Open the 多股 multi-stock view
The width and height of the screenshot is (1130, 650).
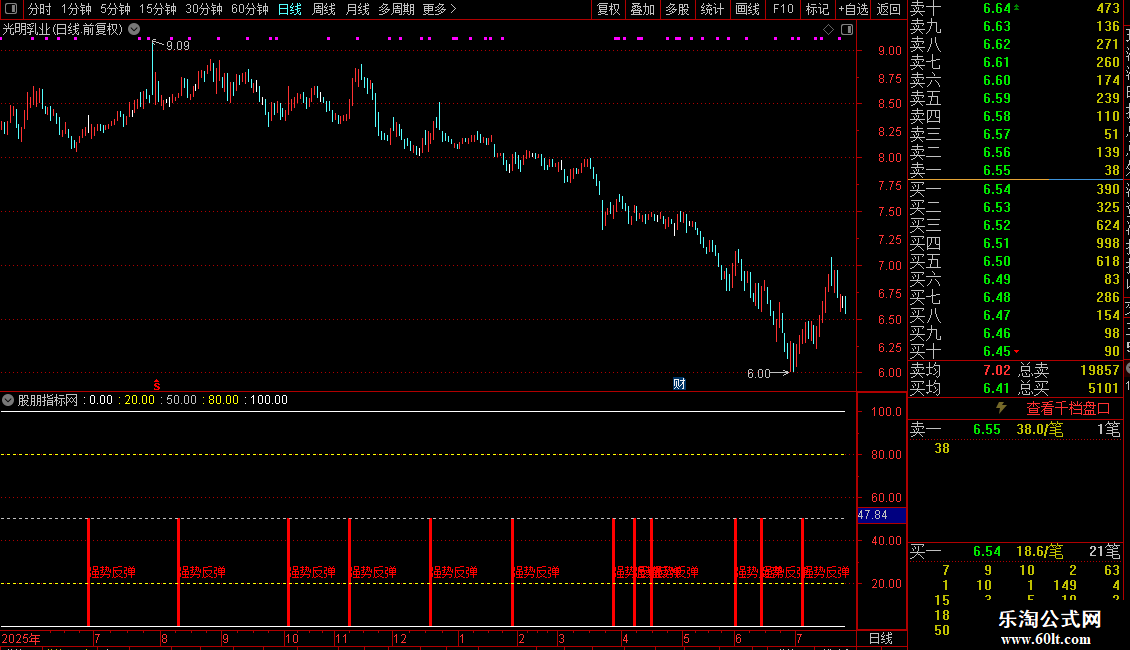[x=677, y=9]
